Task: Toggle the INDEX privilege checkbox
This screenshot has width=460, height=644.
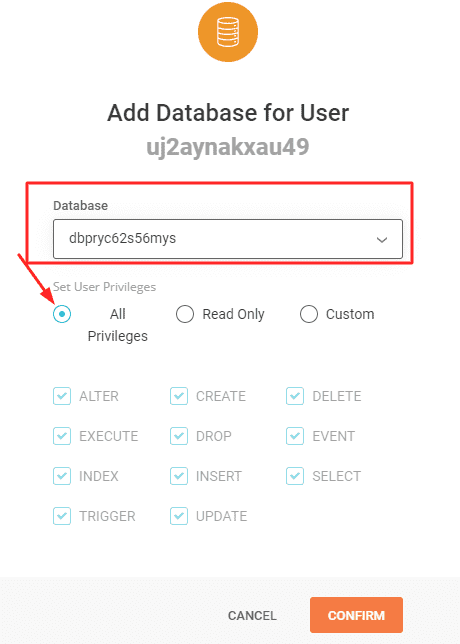Action: [x=62, y=476]
